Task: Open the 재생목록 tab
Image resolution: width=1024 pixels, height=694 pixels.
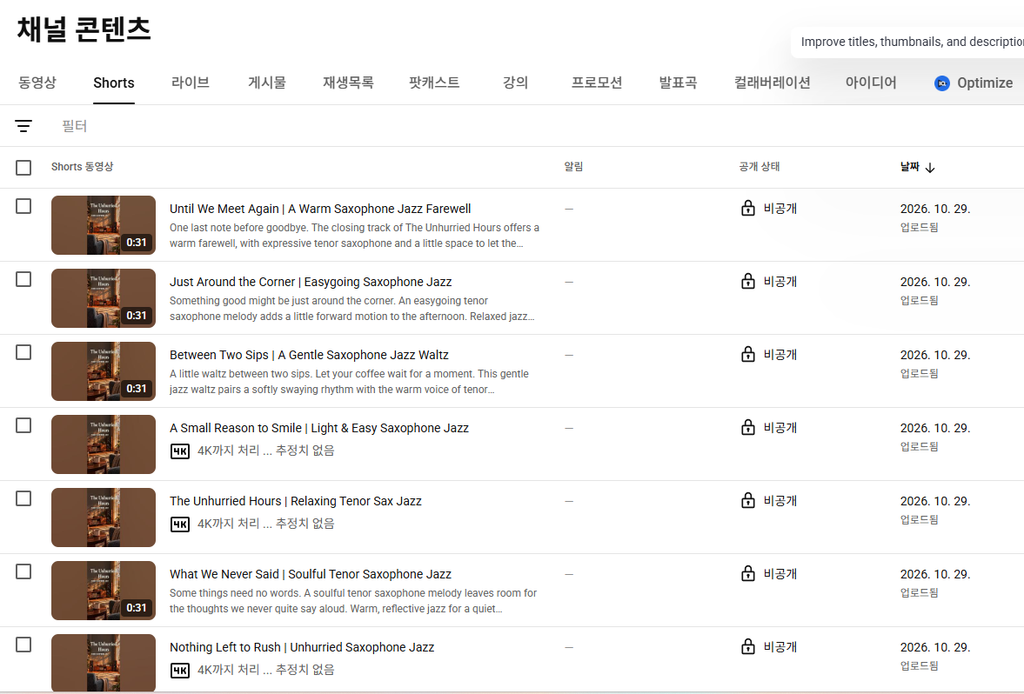Action: 348,83
